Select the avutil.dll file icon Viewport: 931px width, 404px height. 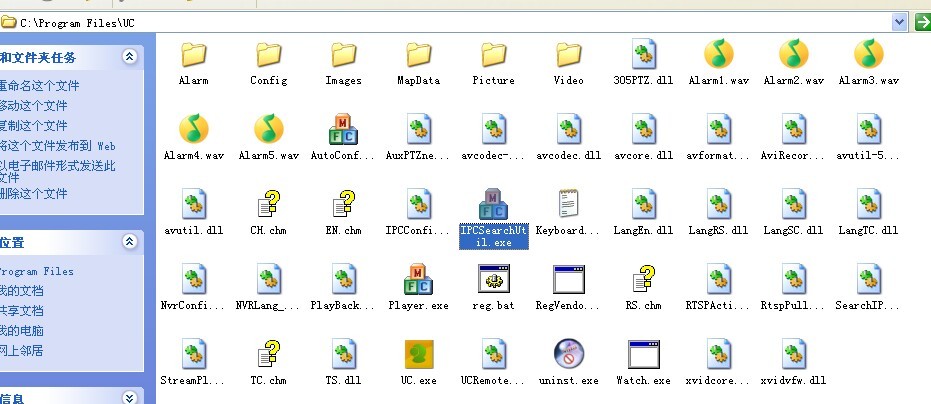(194, 204)
